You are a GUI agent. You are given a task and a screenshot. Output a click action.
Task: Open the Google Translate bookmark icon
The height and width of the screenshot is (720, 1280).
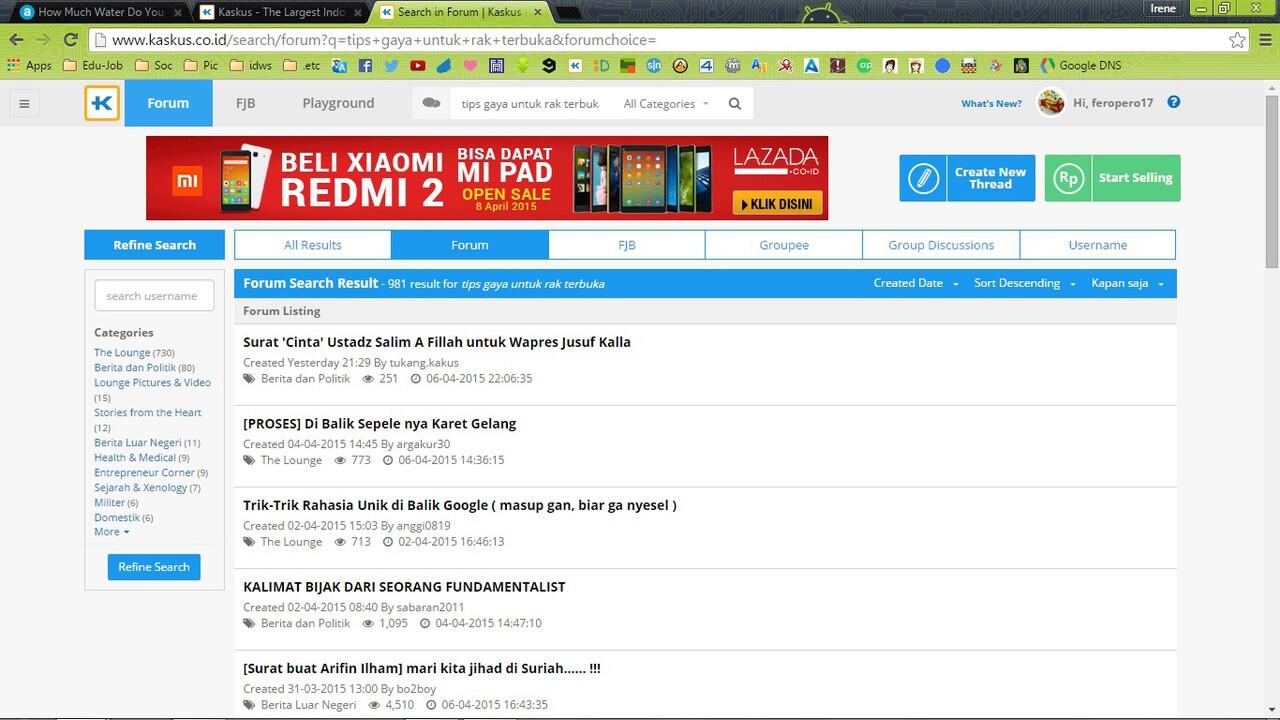(339, 66)
